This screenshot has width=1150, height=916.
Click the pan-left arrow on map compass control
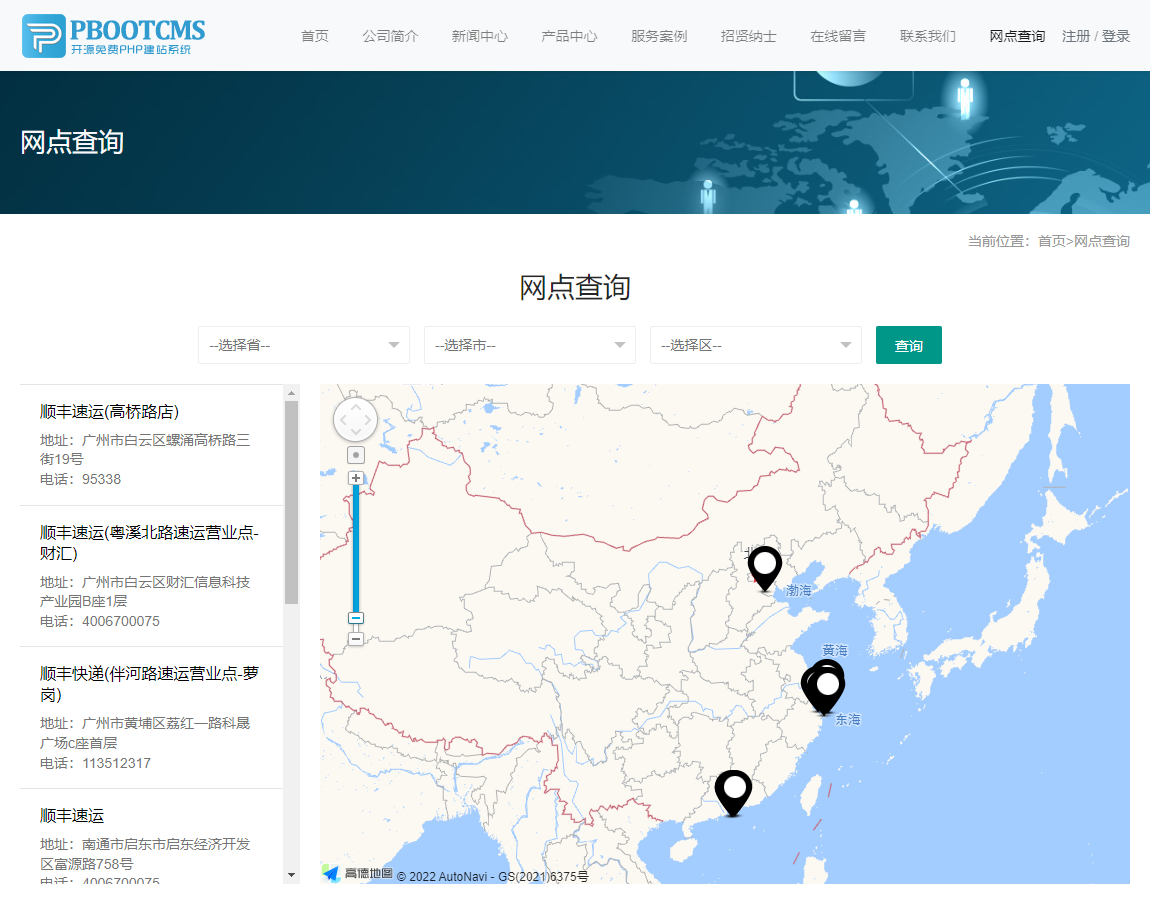(x=343, y=419)
